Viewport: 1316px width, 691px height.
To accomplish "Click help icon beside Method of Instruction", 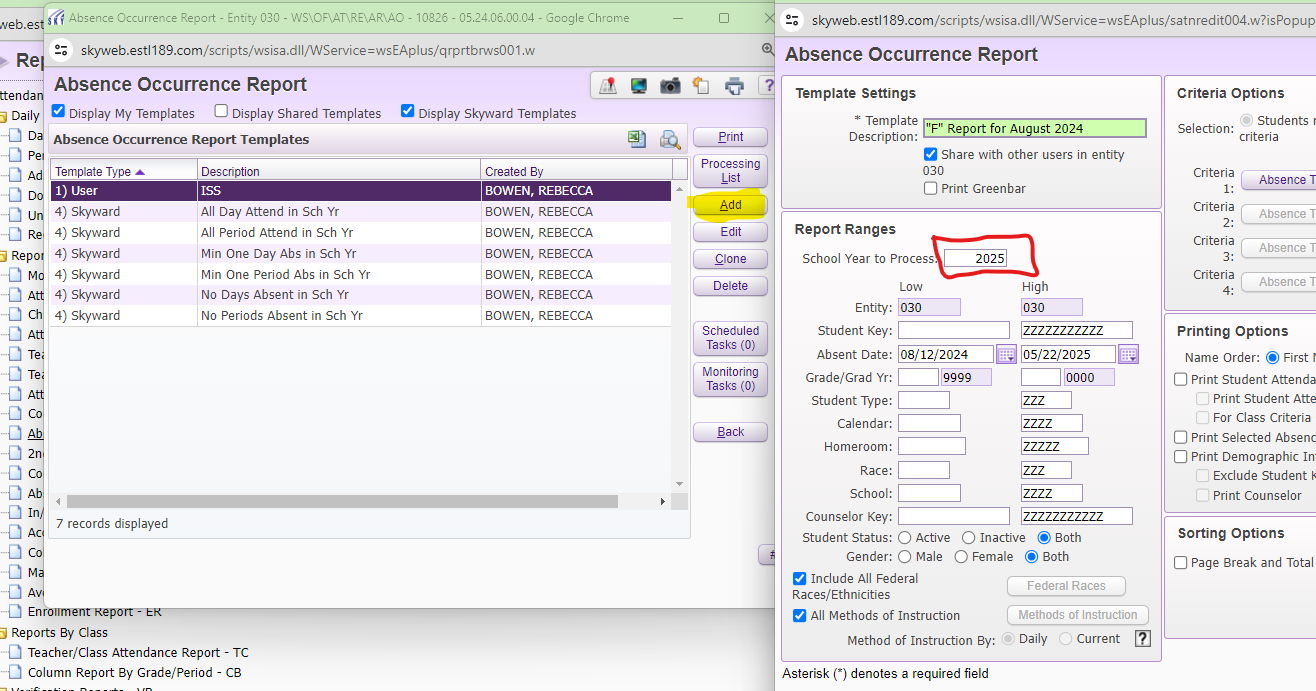I will 1143,639.
